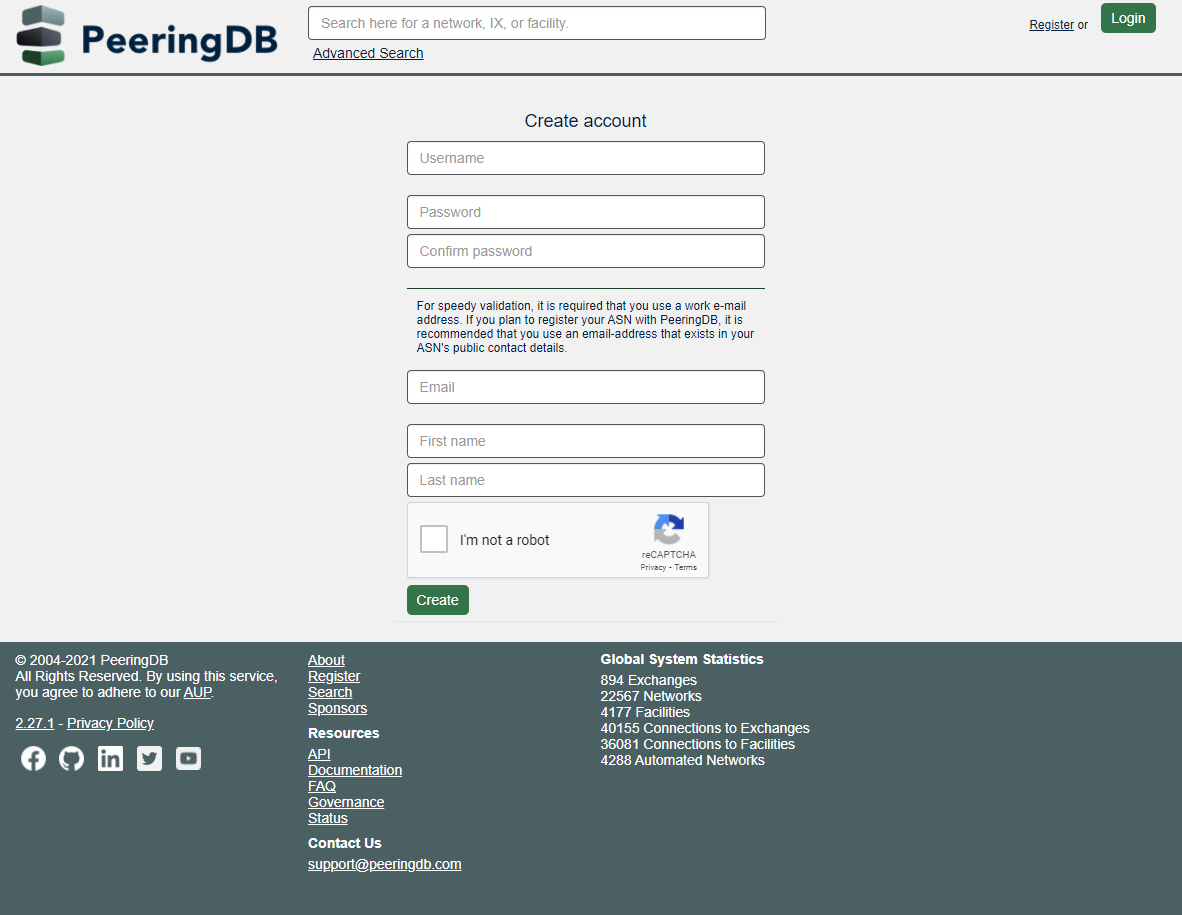Check the I'm not a robot box

434,540
